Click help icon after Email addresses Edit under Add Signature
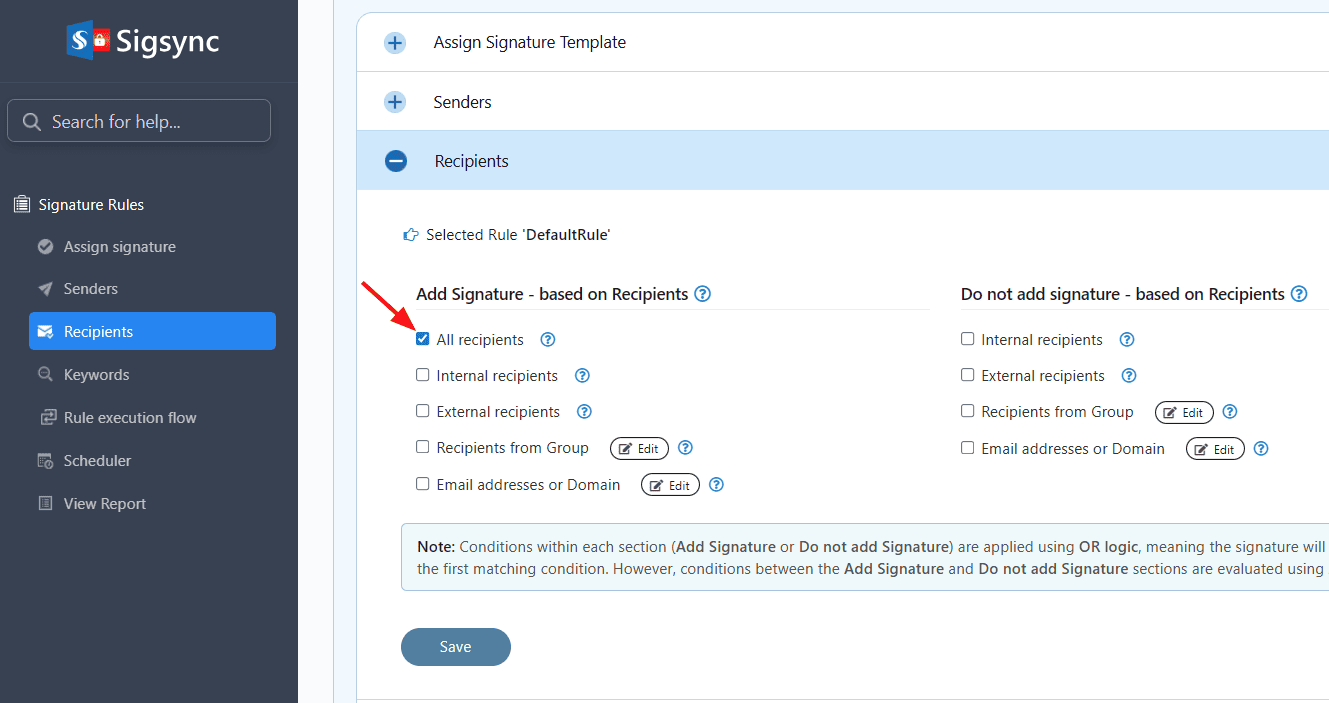Screen dimensions: 1329x703 [716, 485]
